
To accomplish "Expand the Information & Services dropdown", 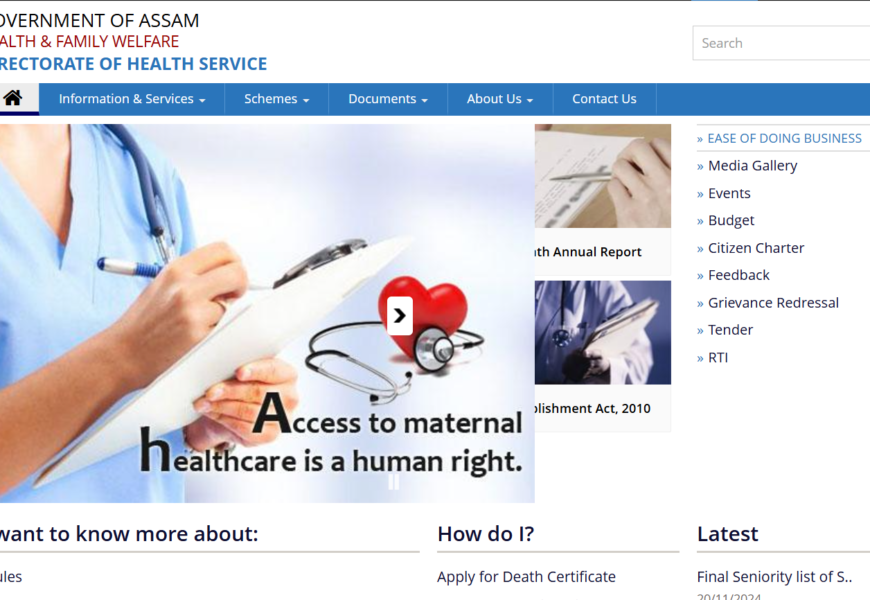I will point(132,99).
